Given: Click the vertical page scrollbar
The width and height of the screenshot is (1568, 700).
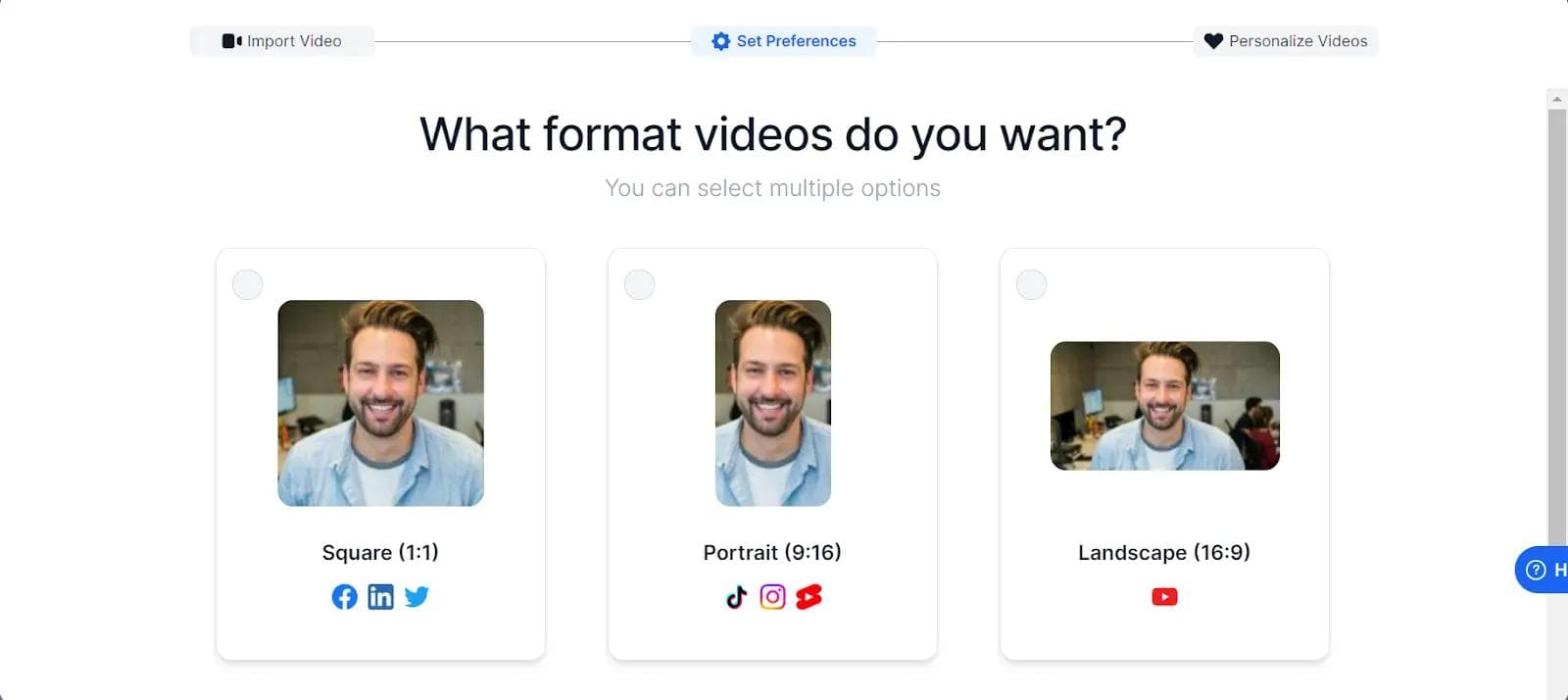Looking at the screenshot, I should click(1556, 324).
